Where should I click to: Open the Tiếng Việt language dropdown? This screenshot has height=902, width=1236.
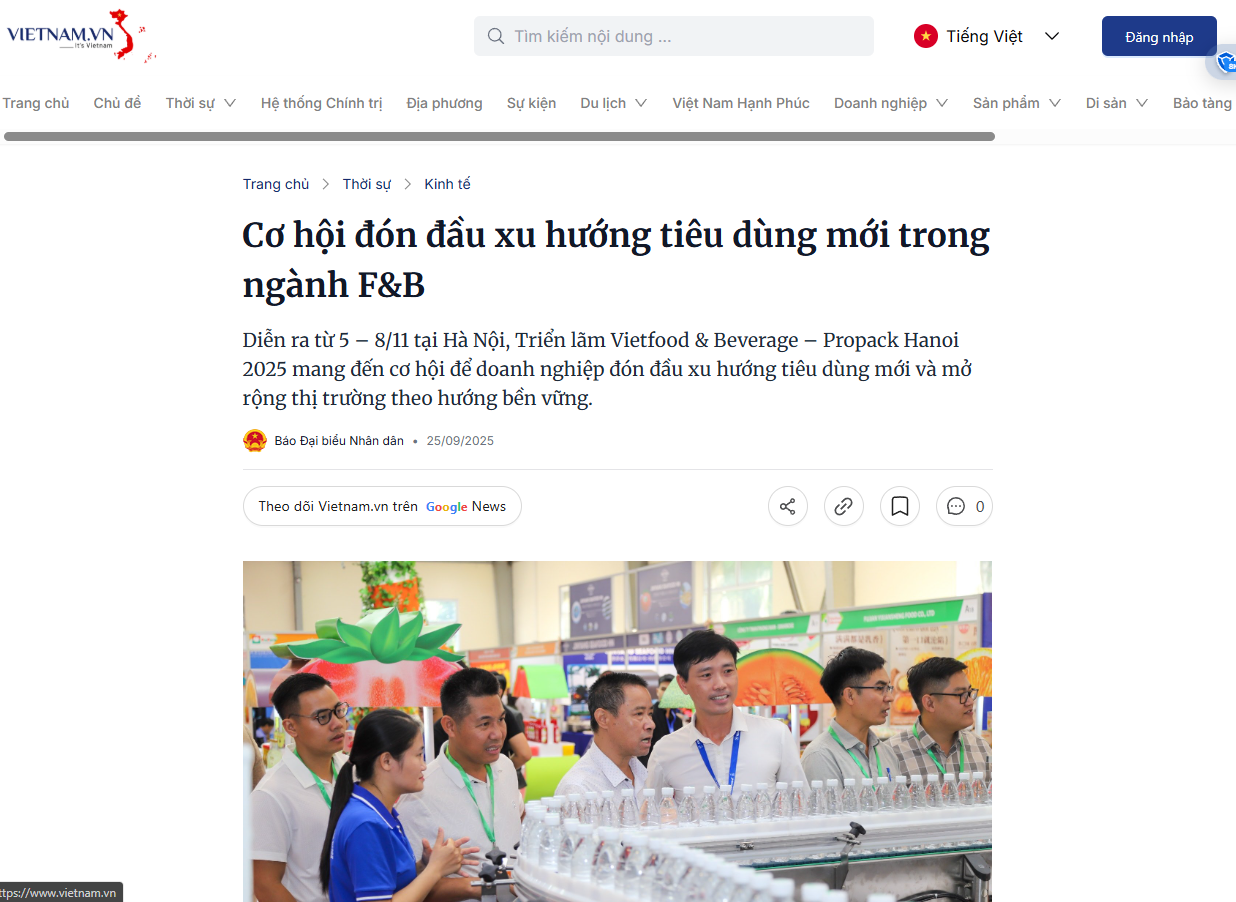tap(1051, 36)
